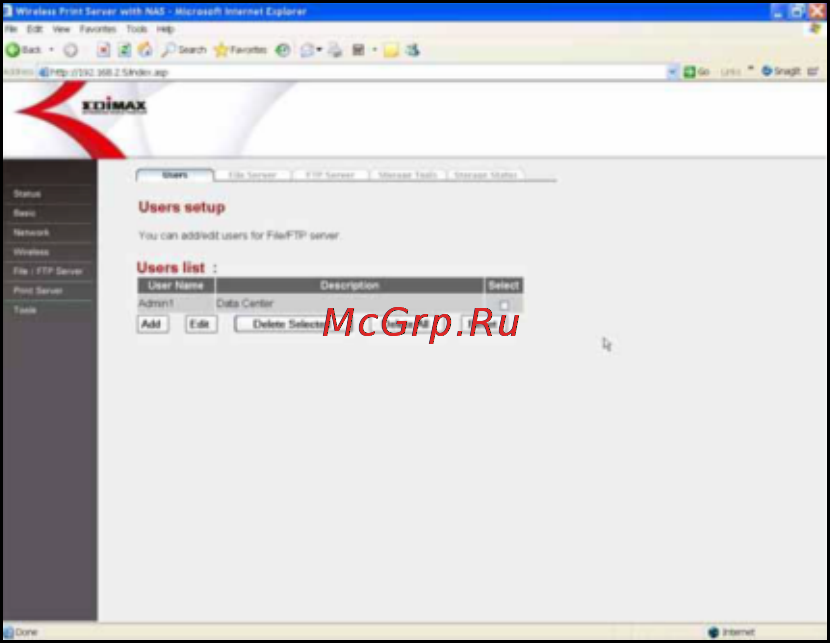Open the Favorites star button
830x643 pixels.
[x=240, y=50]
